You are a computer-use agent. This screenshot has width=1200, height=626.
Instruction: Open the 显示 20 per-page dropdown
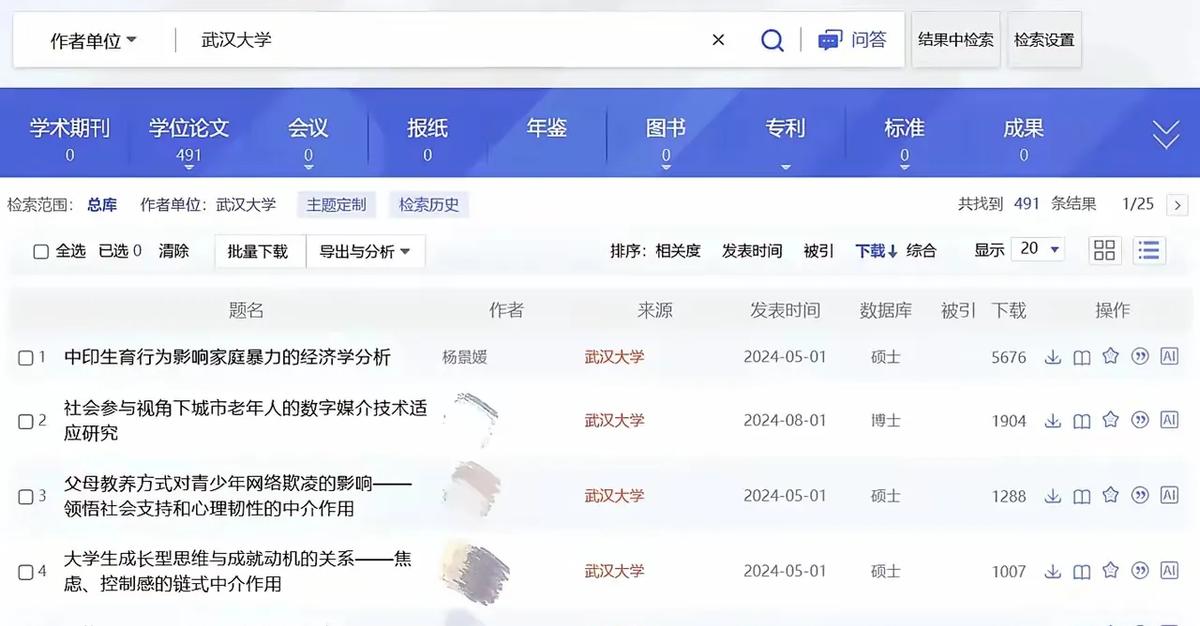coord(1038,249)
